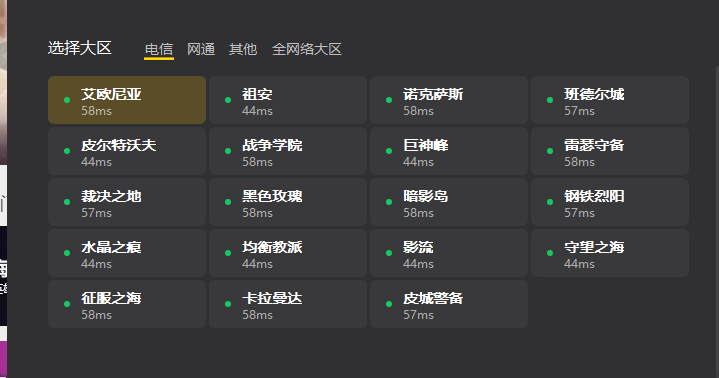
Task: Open the 其他 tab
Action: tap(243, 49)
